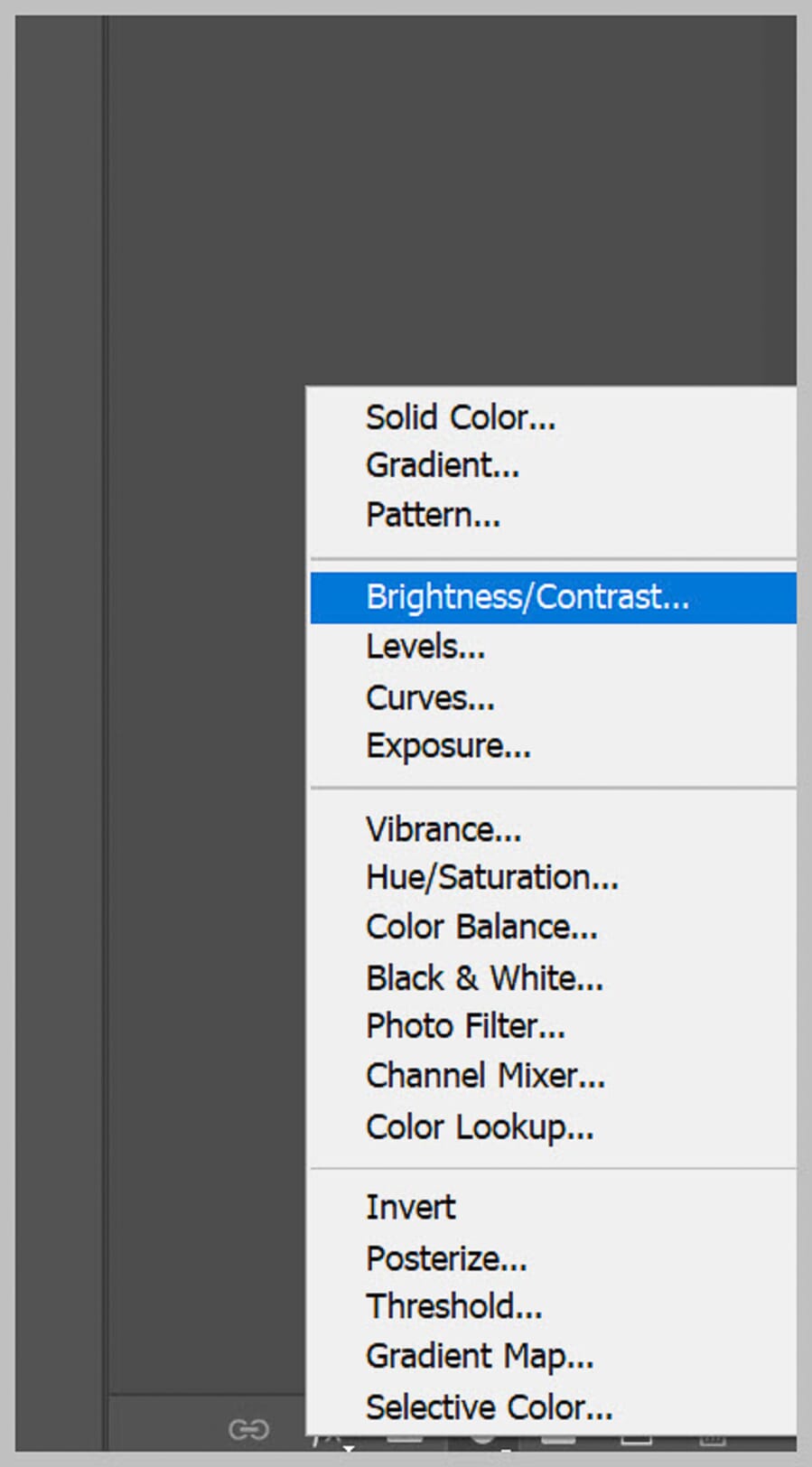Choose Hue/Saturation adjustment
Viewport: 812px width, 1467px height.
[x=491, y=877]
